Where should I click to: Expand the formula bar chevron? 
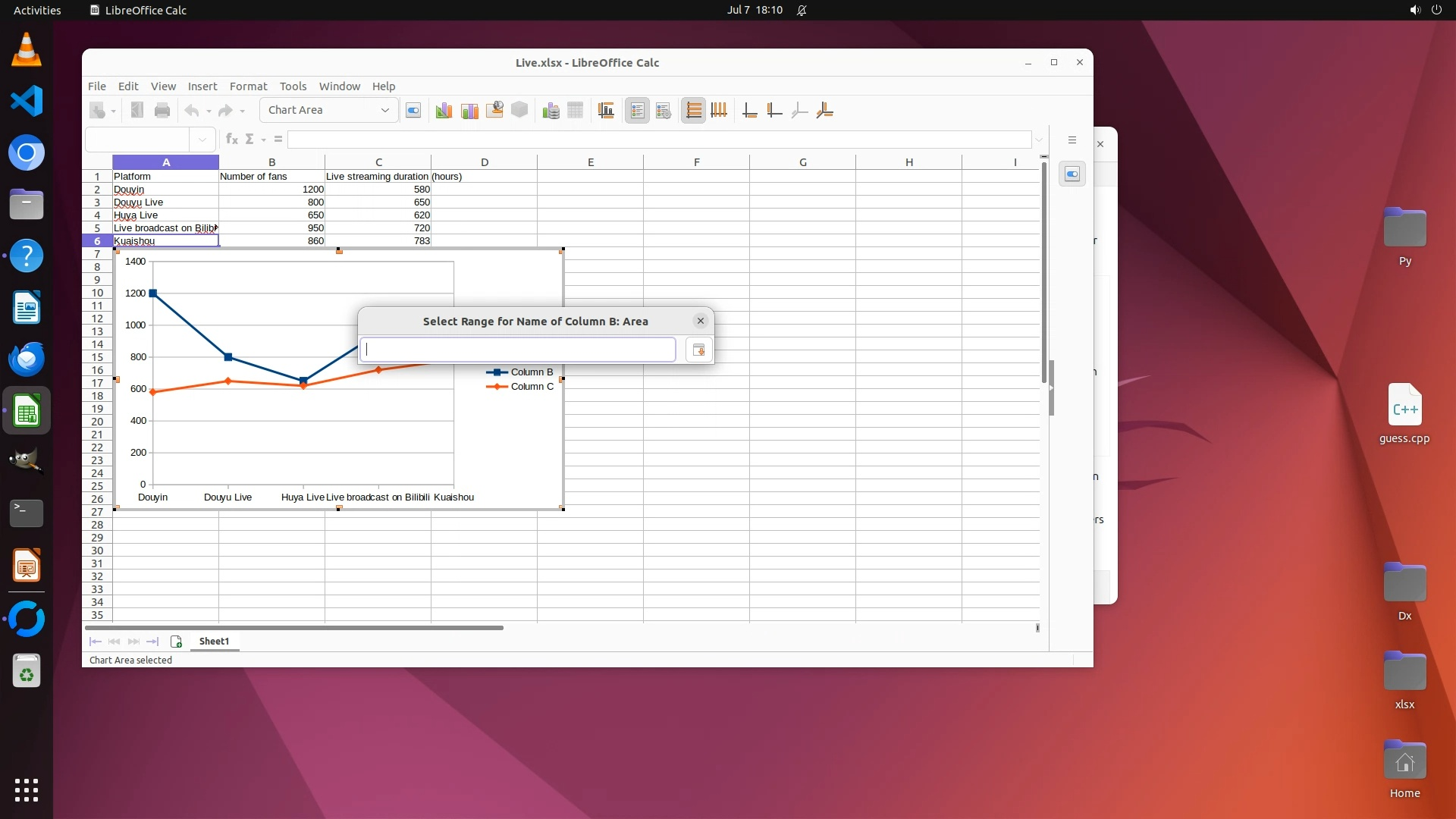point(1039,140)
